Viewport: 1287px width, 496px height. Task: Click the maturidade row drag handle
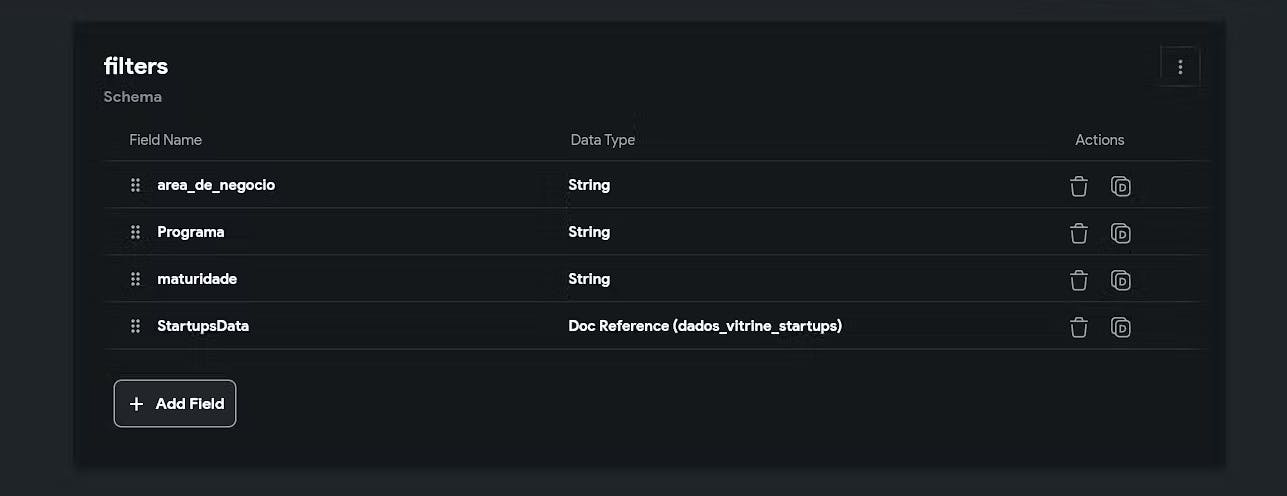pos(135,279)
